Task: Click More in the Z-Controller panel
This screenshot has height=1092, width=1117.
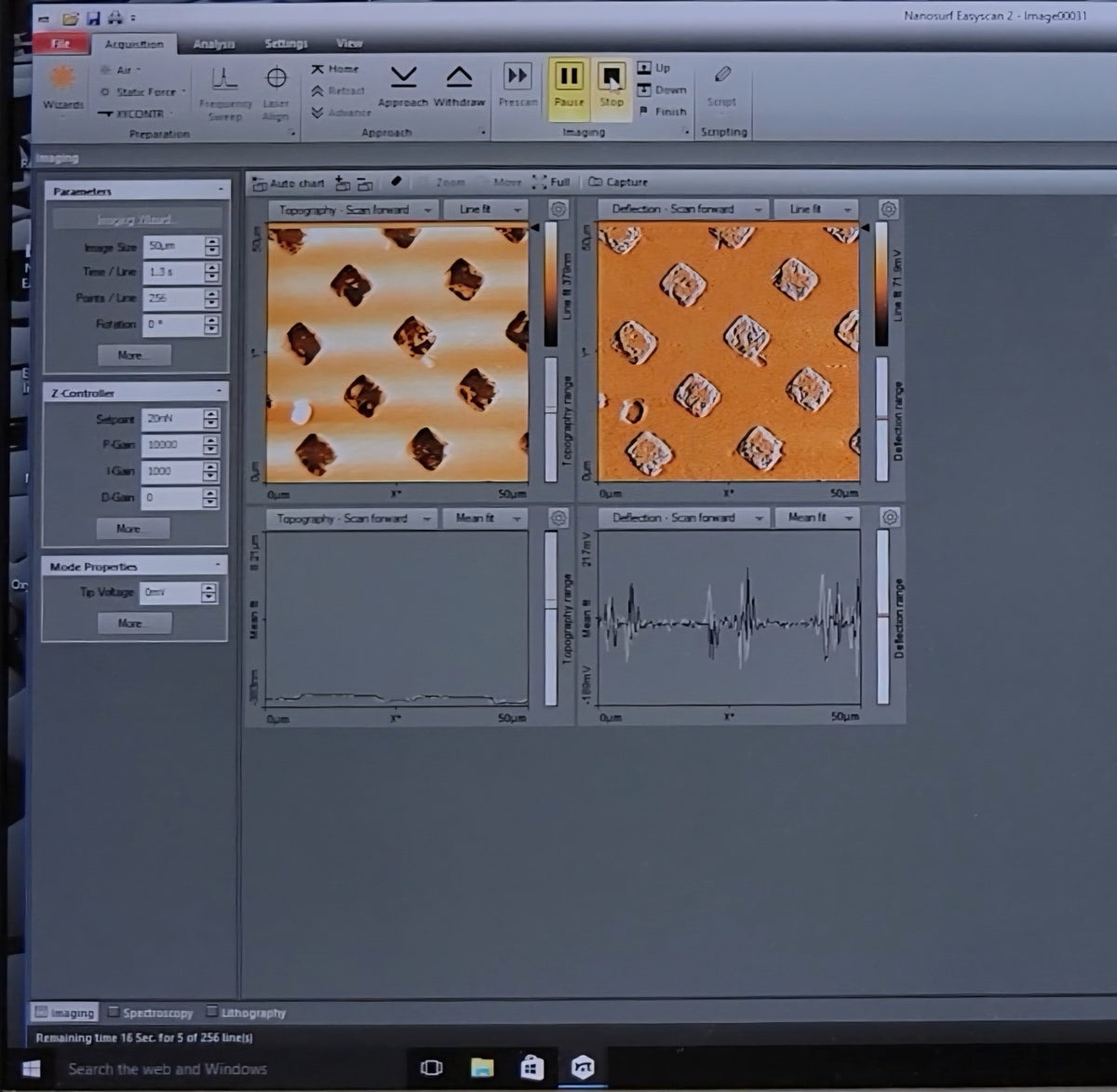Action: (133, 528)
